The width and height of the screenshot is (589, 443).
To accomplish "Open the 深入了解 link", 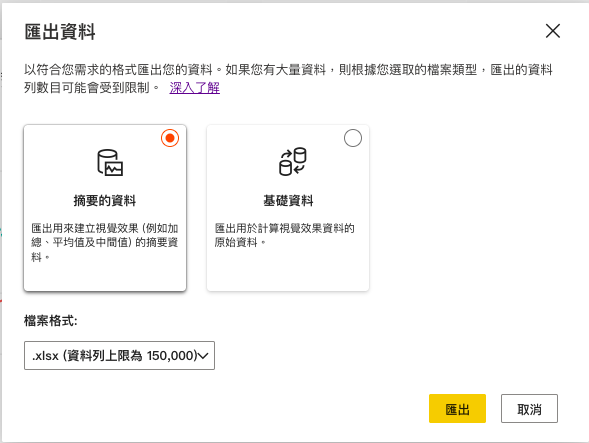I will pyautogui.click(x=195, y=88).
